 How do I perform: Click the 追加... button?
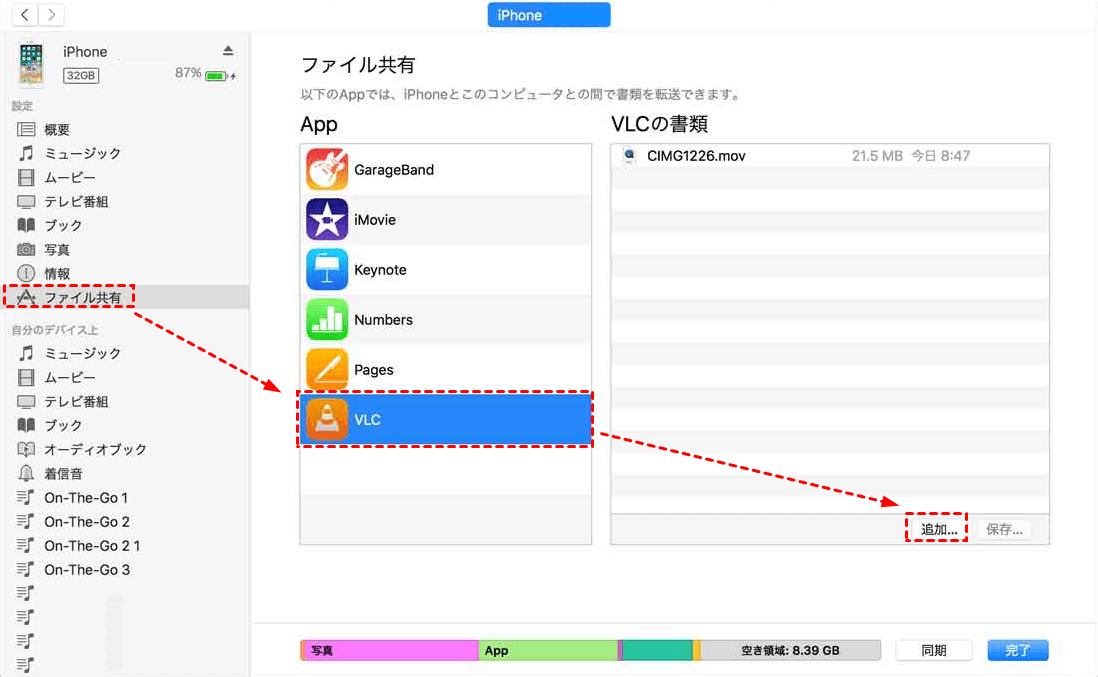[x=938, y=529]
